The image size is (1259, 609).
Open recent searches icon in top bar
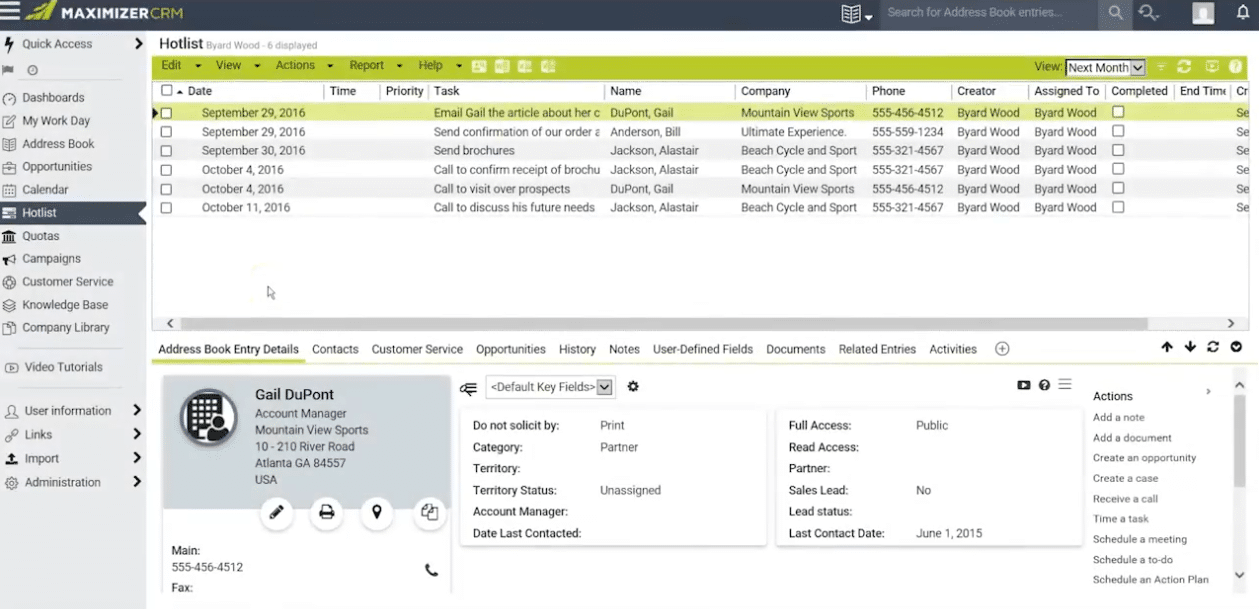(1149, 13)
